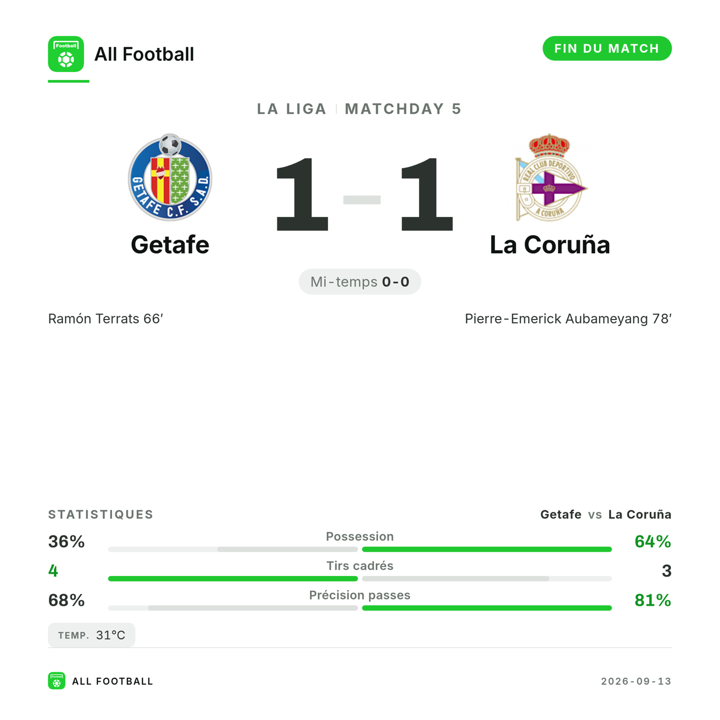
Task: Click the All Football app icon in header
Action: pyautogui.click(x=66, y=54)
